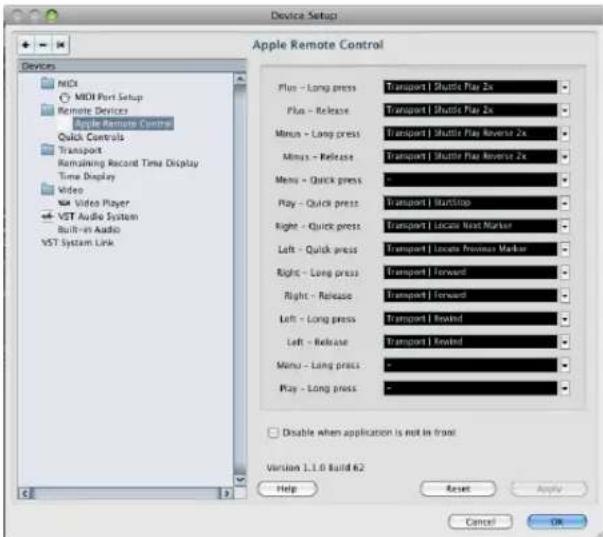Click the Left - Long press Rewind field
603x537 pixels.
coord(470,319)
